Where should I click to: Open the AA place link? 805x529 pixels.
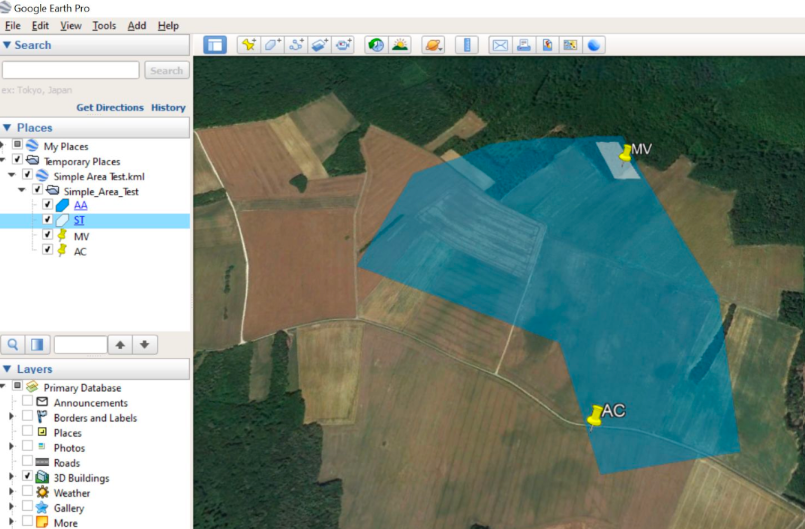click(x=81, y=205)
